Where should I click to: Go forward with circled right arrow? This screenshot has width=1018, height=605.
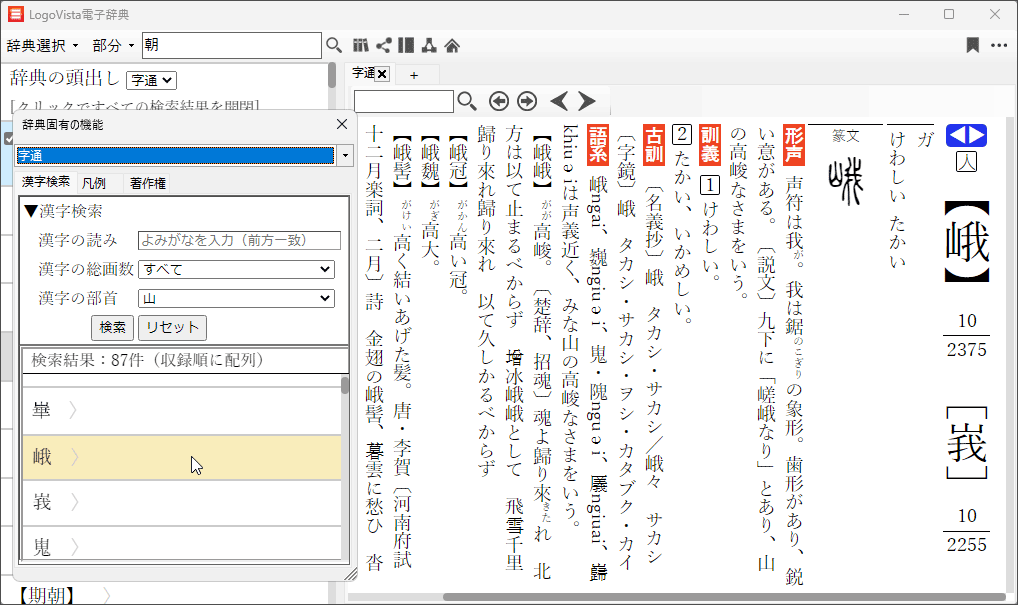point(527,101)
